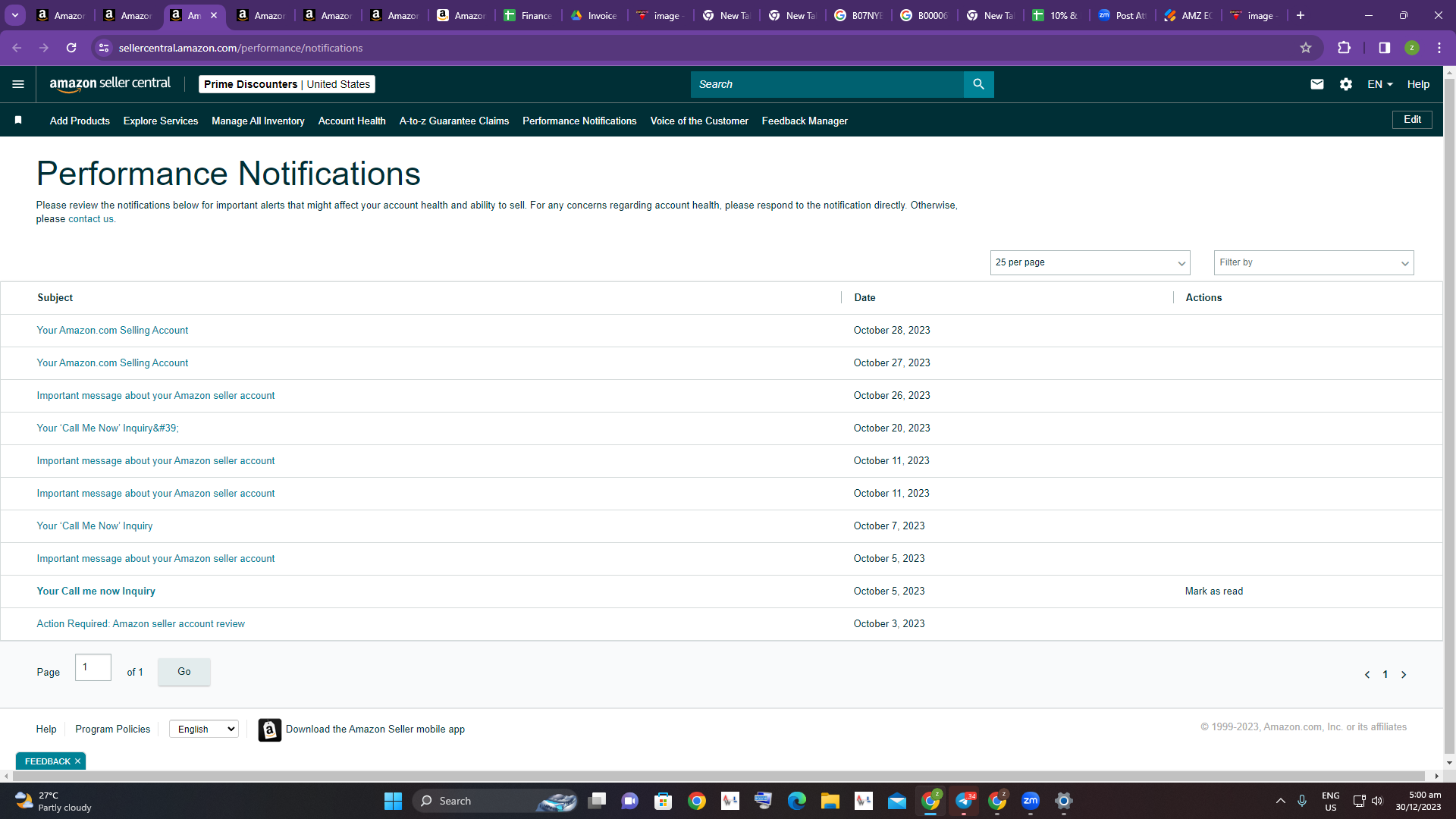The image size is (1456, 819).
Task: Click the Date column header
Action: [864, 298]
